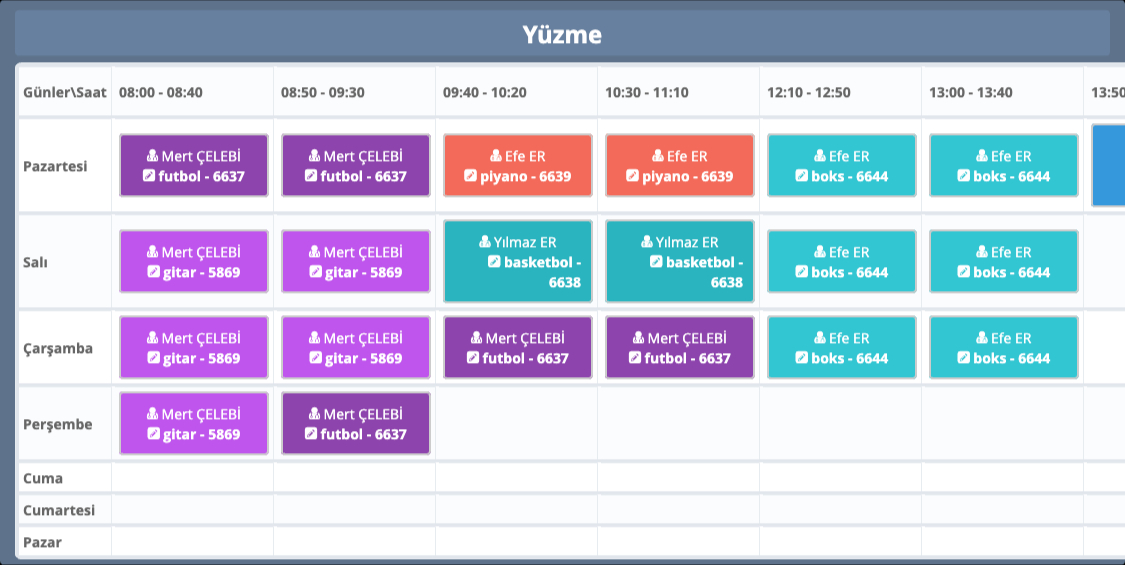1125x565 pixels.
Task: Click the 09:40 - 10:20 column header
Action: click(485, 92)
